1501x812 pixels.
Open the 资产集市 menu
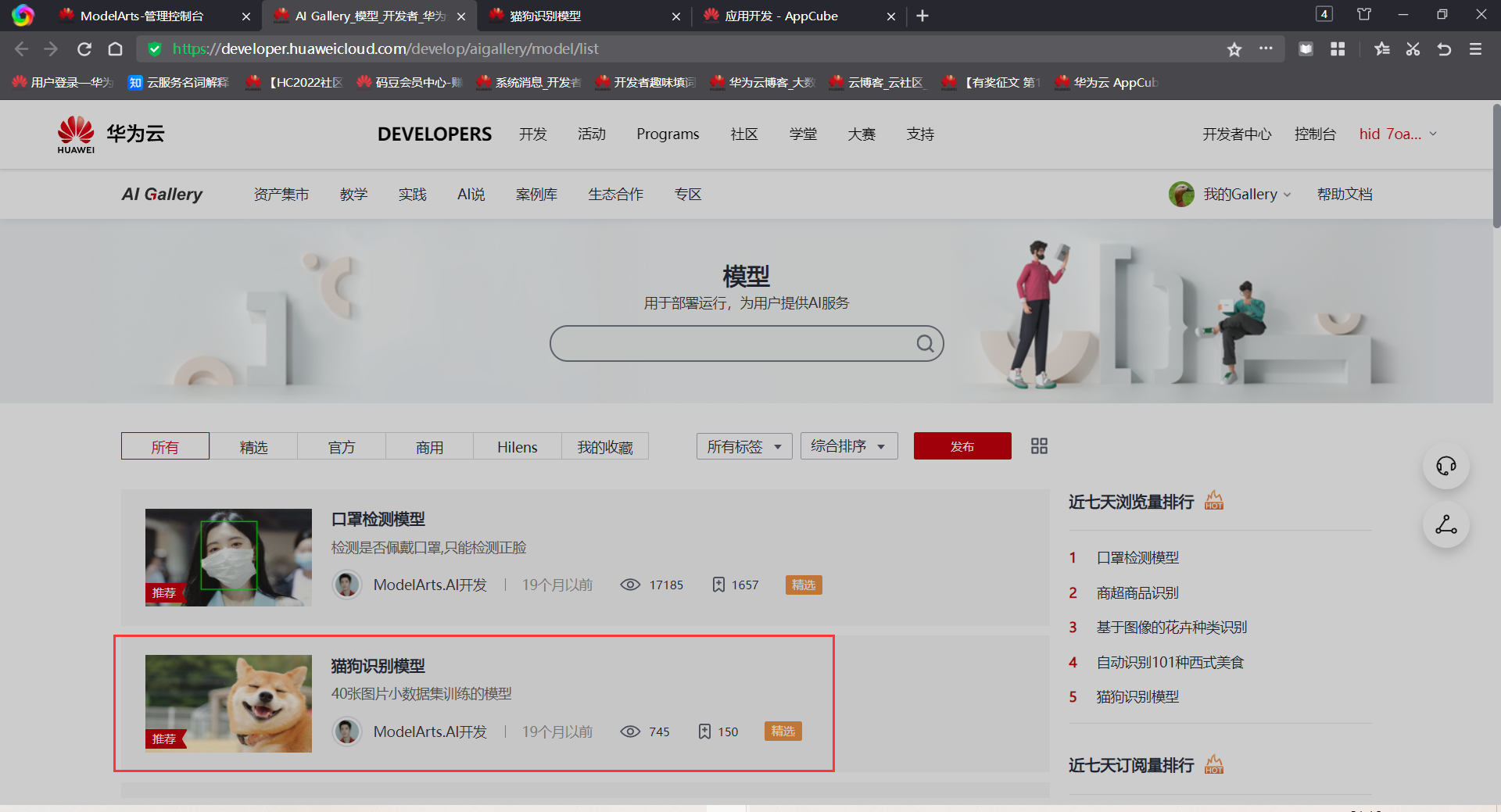pyautogui.click(x=281, y=195)
